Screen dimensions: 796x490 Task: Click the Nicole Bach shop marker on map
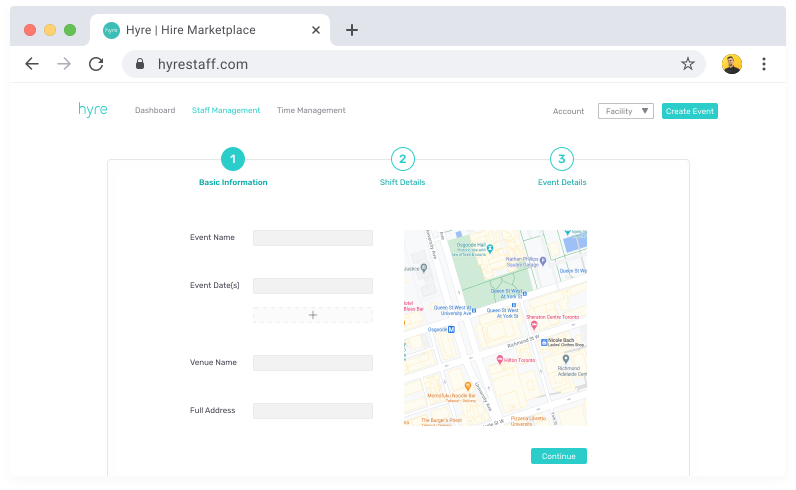pos(544,342)
